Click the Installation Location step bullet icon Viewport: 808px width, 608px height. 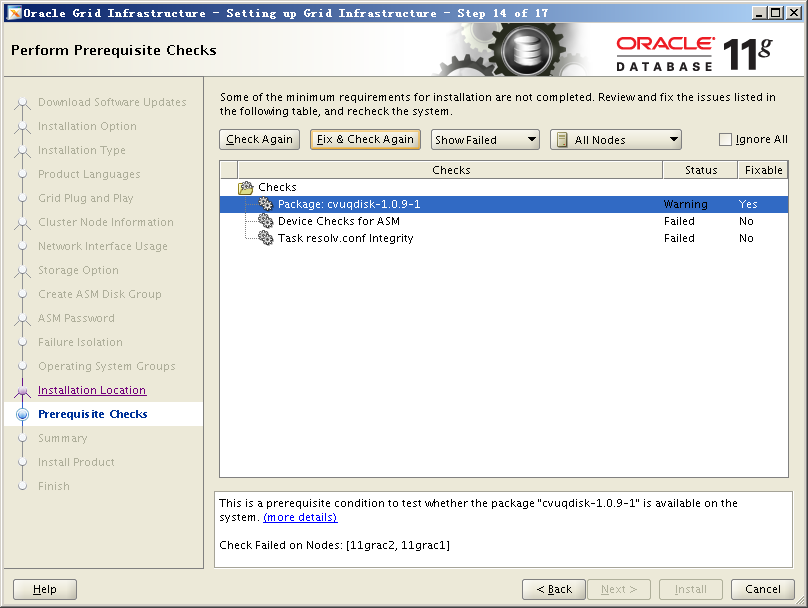click(23, 391)
